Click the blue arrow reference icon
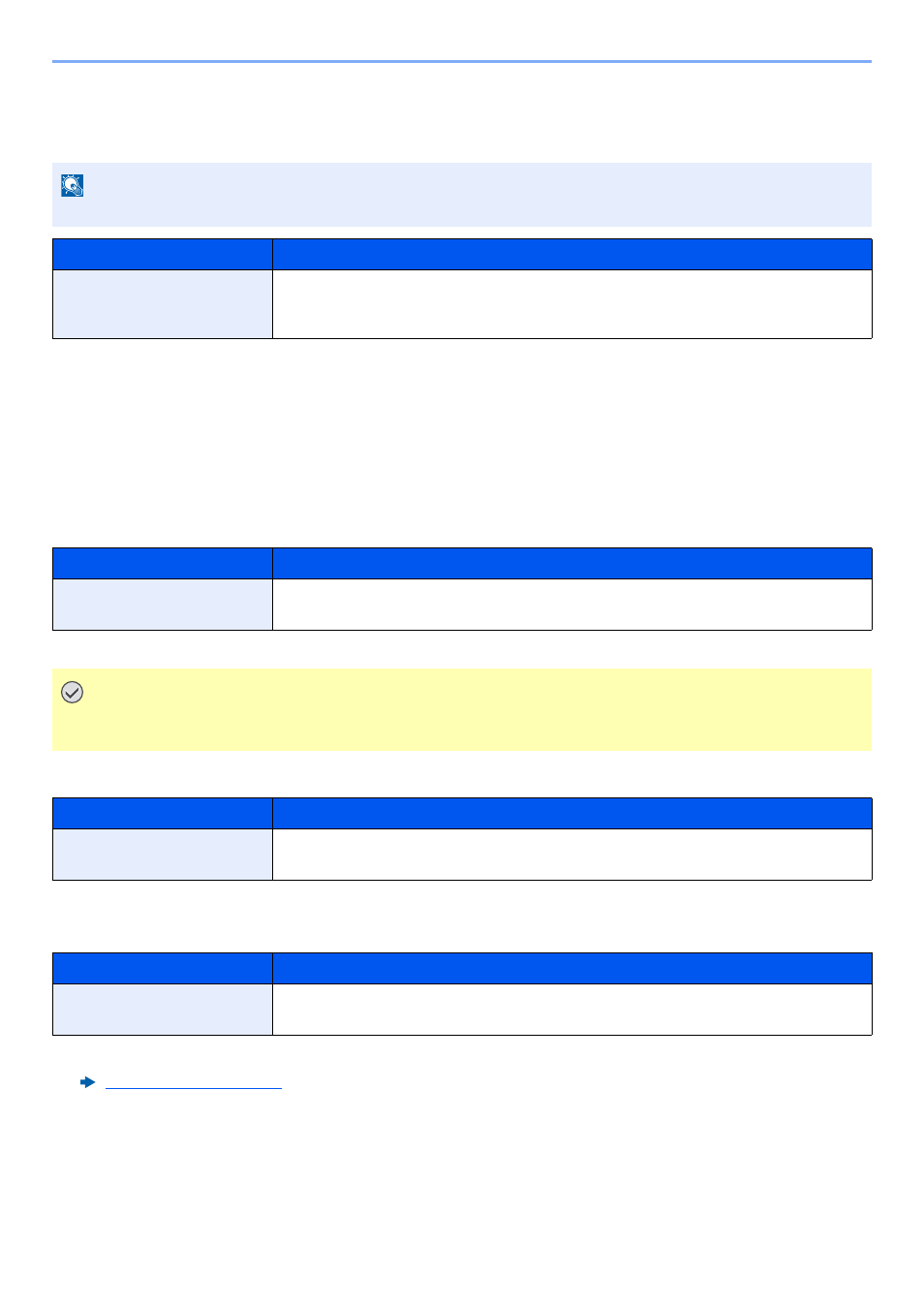 [x=88, y=1082]
